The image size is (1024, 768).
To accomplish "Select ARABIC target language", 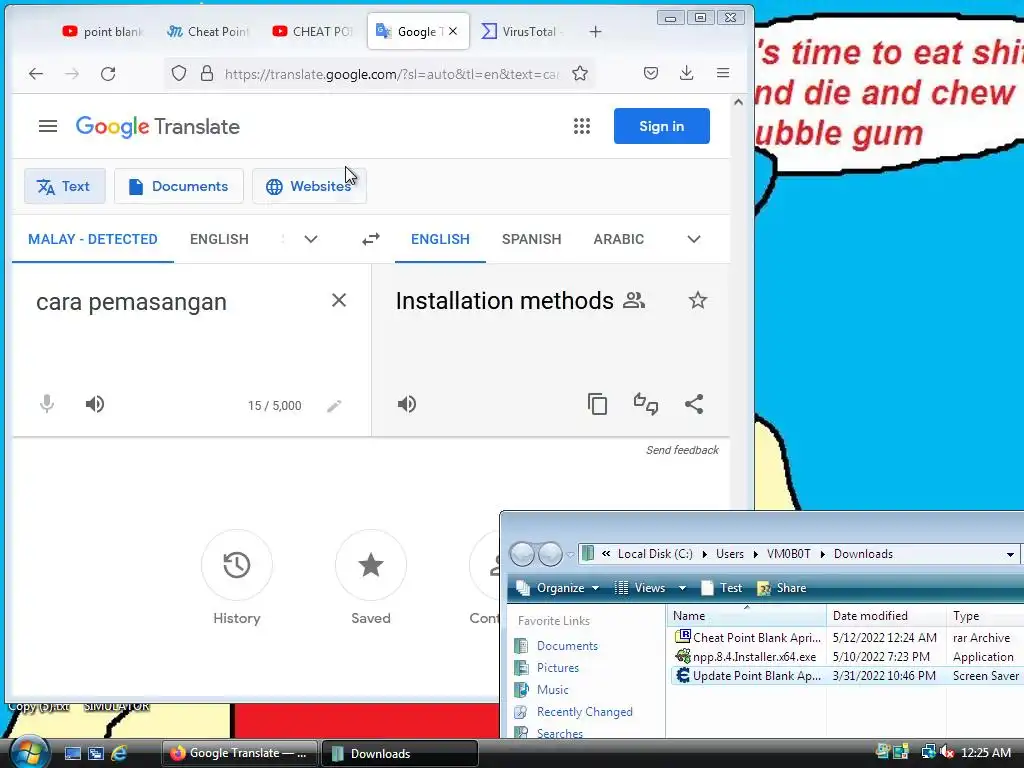I will [x=618, y=239].
